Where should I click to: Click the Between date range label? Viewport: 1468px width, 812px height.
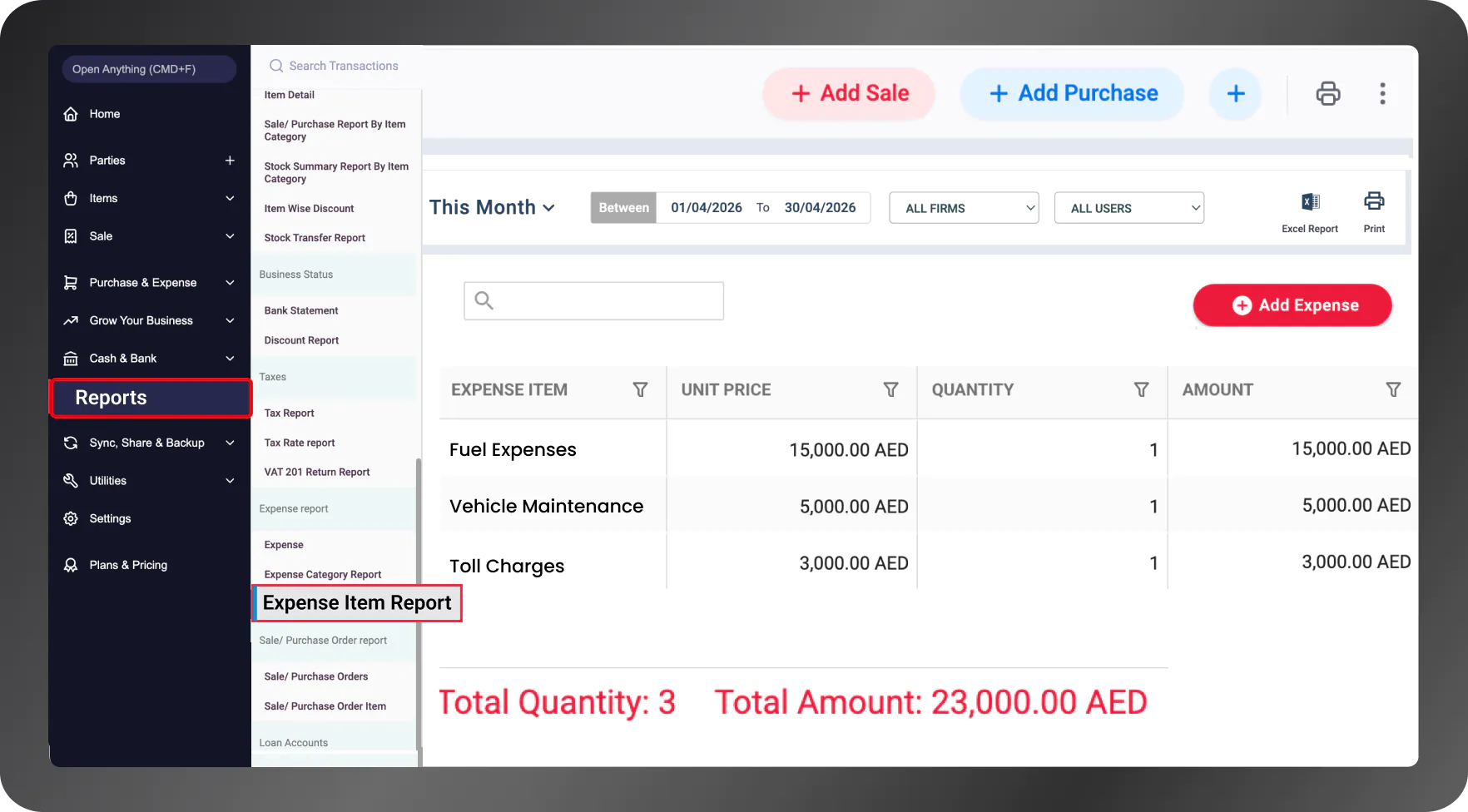coord(623,208)
